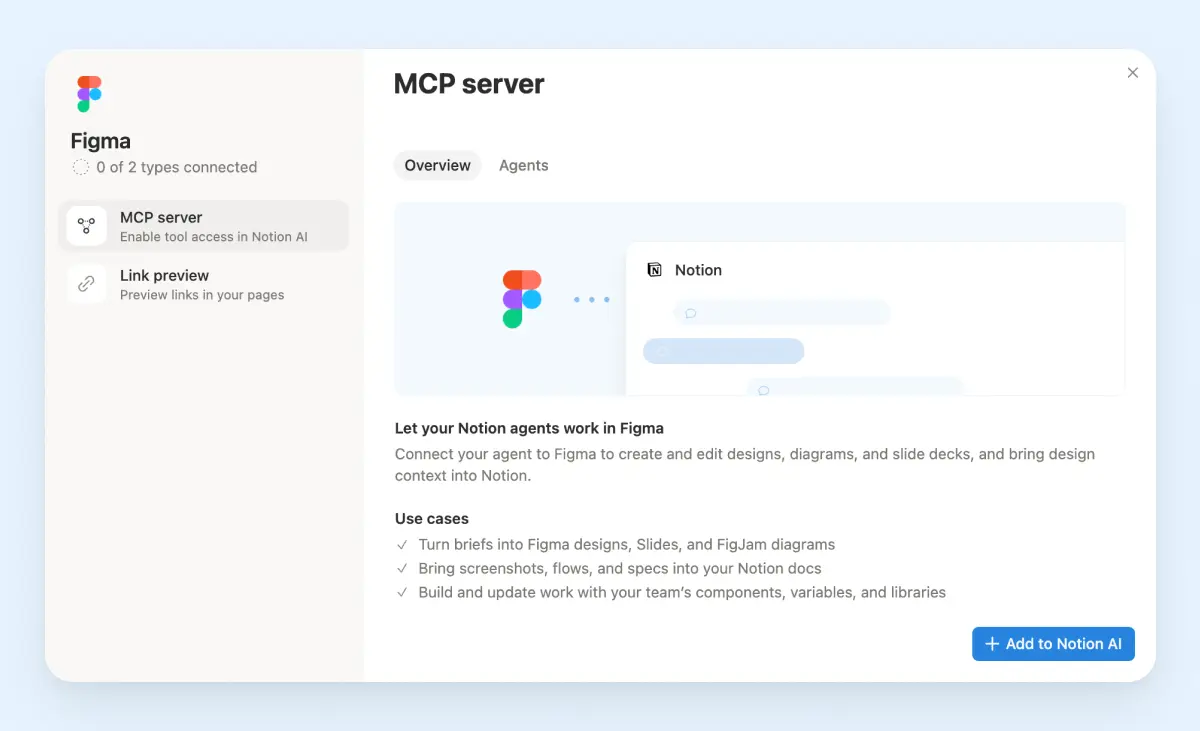Click 'Preview links in your pages' subtitle
Viewport: 1200px width, 731px height.
(x=202, y=295)
